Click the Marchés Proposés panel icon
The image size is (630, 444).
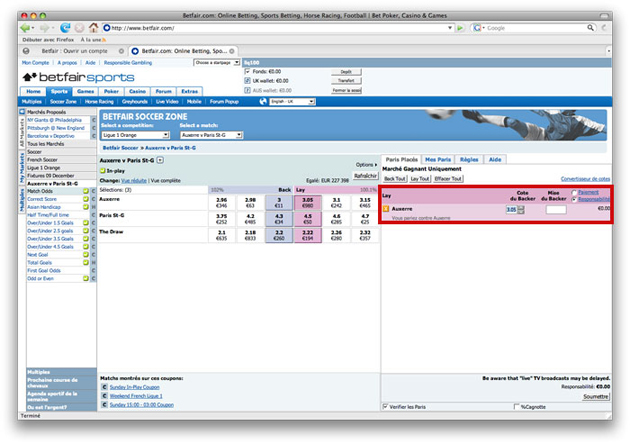click(22, 112)
